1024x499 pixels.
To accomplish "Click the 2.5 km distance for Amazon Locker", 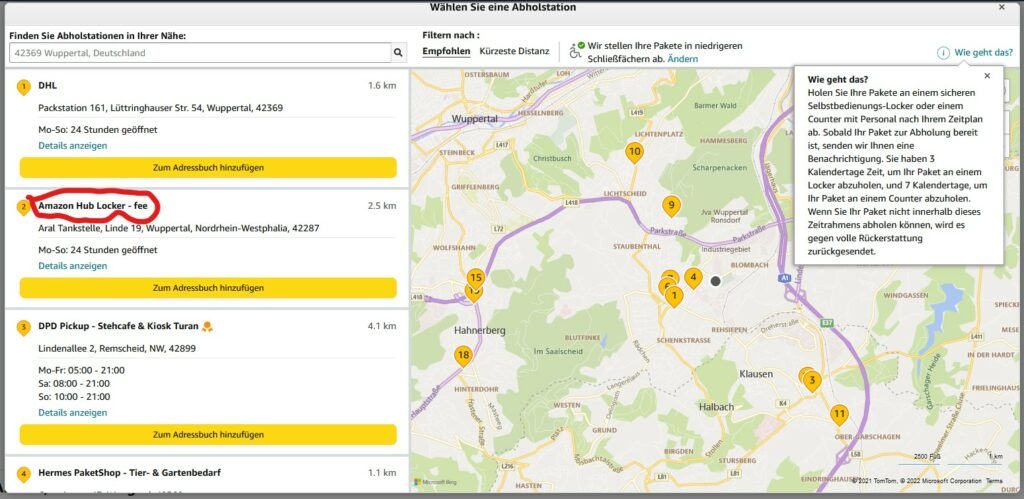I will click(382, 206).
